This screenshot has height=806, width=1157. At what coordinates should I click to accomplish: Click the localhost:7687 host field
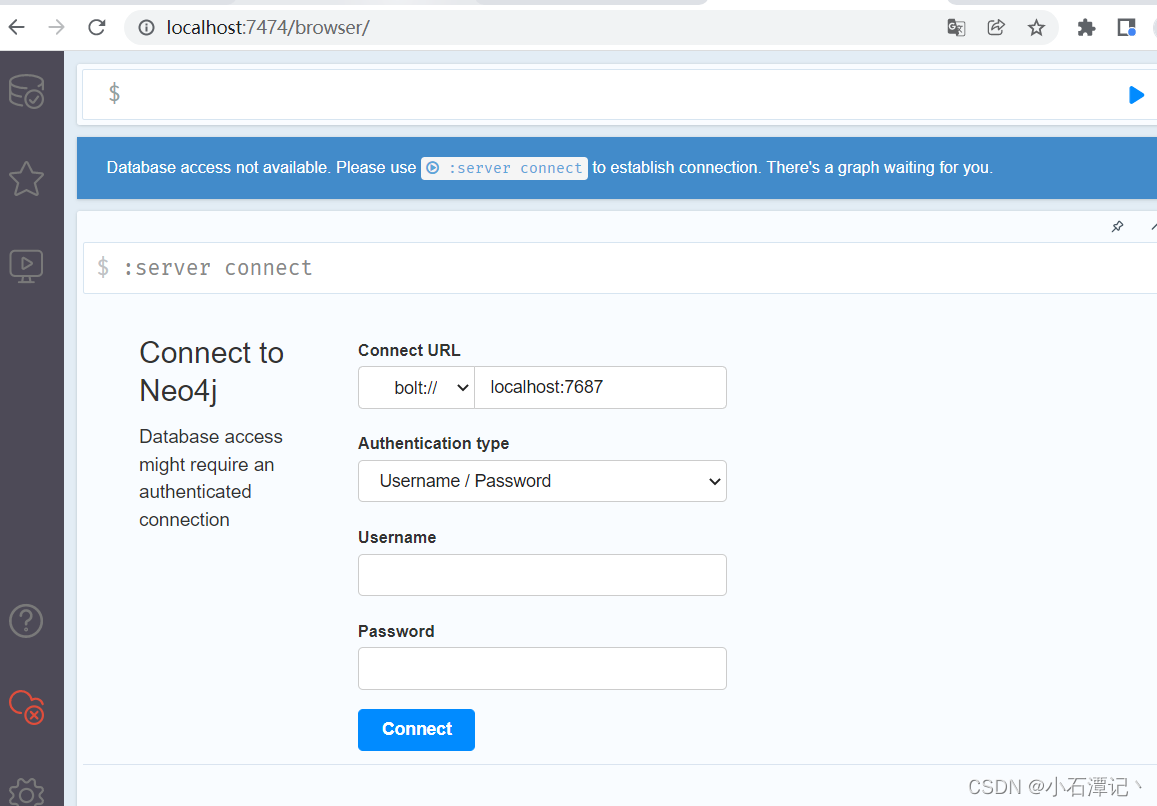600,388
